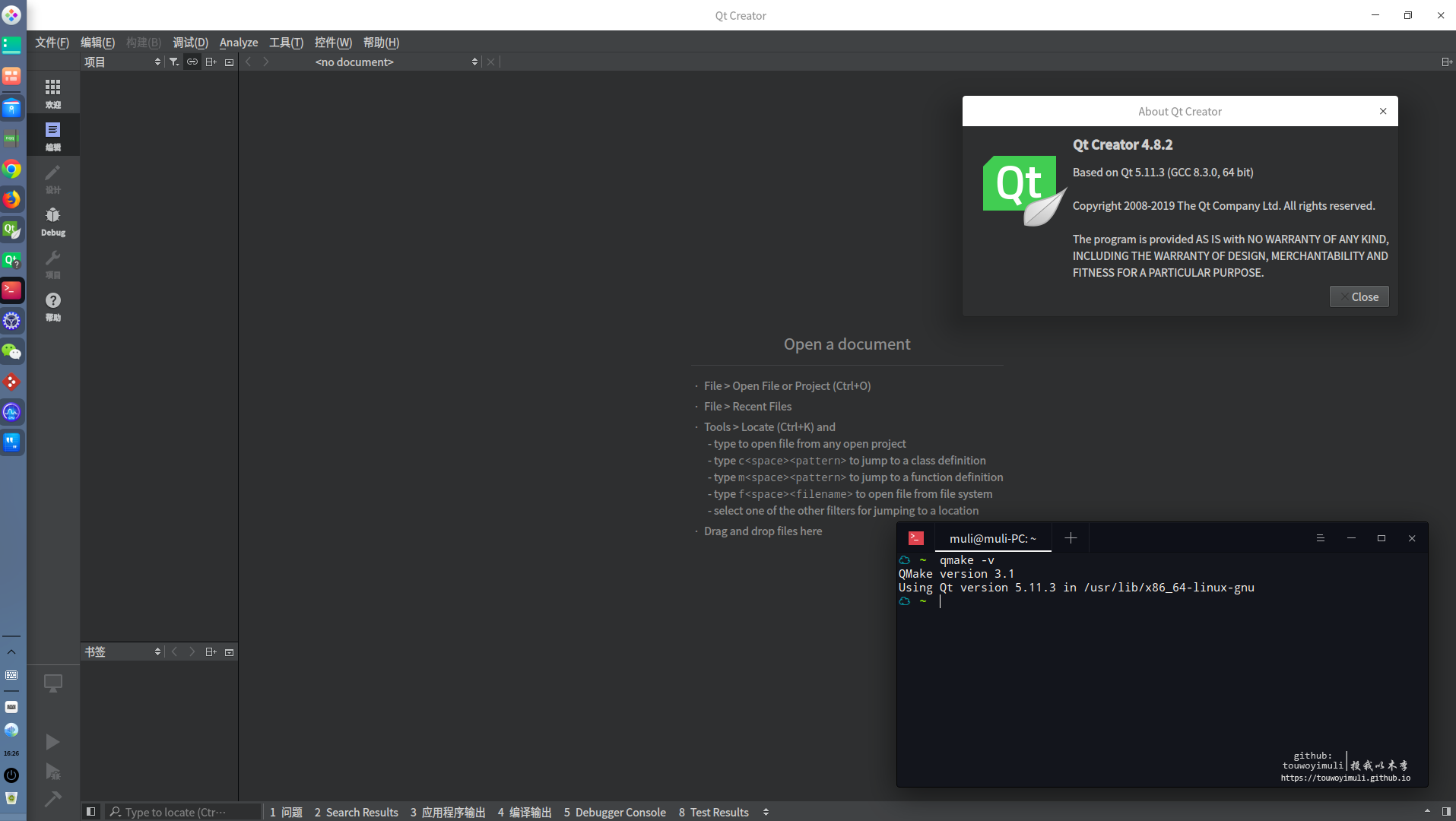
Task: Split the editor view at top right
Action: pos(1447,62)
